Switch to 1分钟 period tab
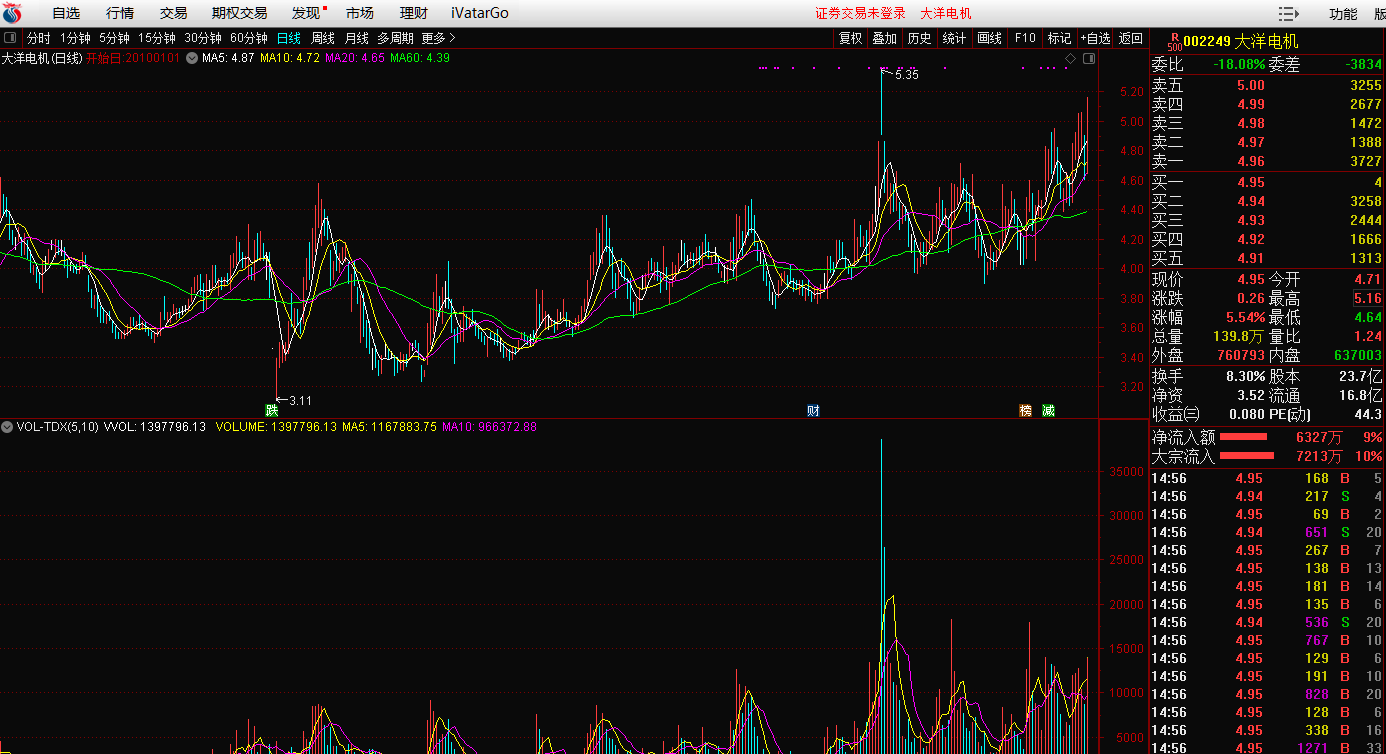 pos(75,38)
